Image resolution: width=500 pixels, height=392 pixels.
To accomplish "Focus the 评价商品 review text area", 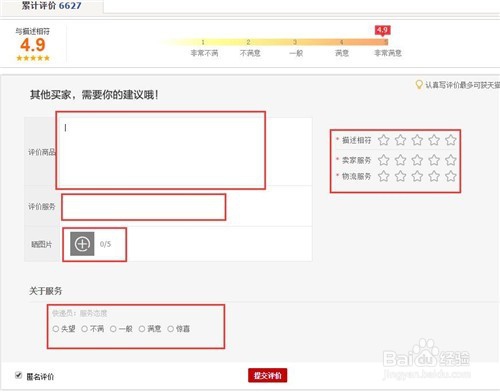I will click(161, 150).
